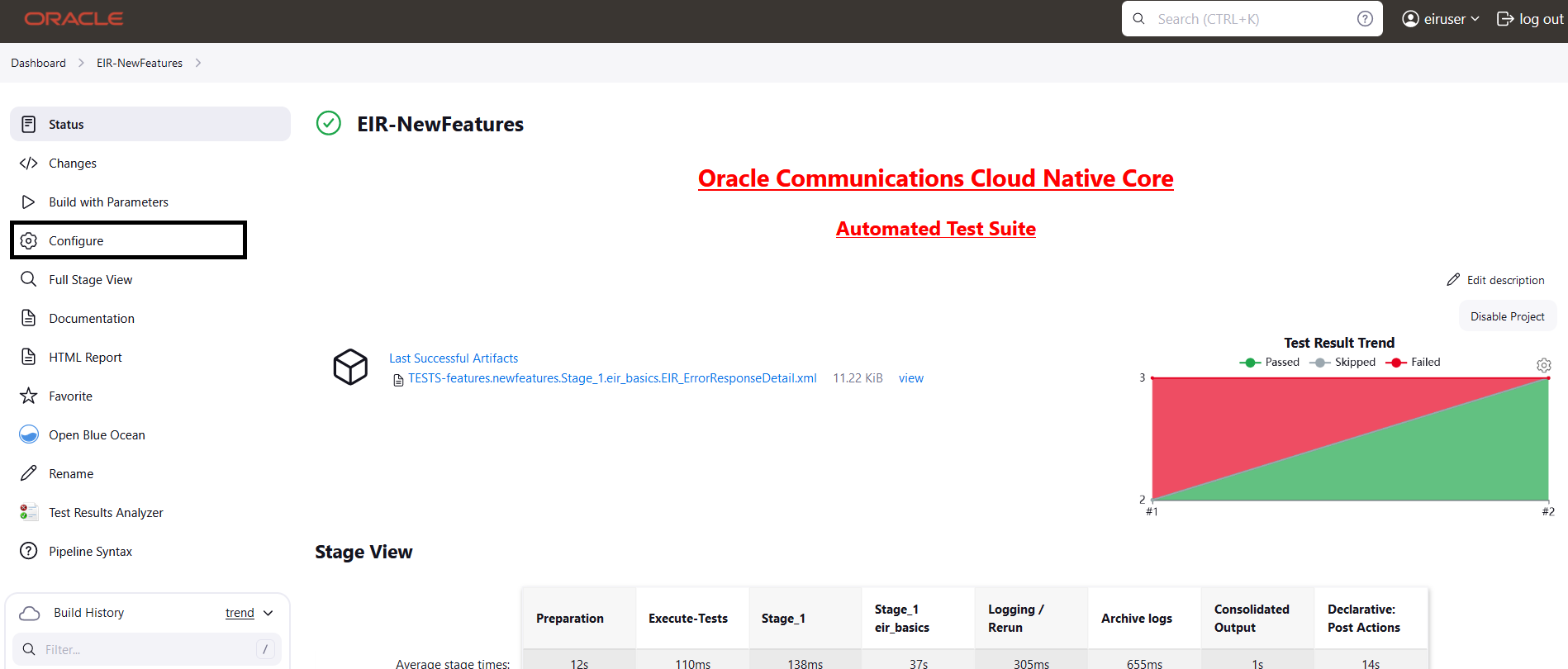Click the Oracle logo in the header

pos(74,19)
